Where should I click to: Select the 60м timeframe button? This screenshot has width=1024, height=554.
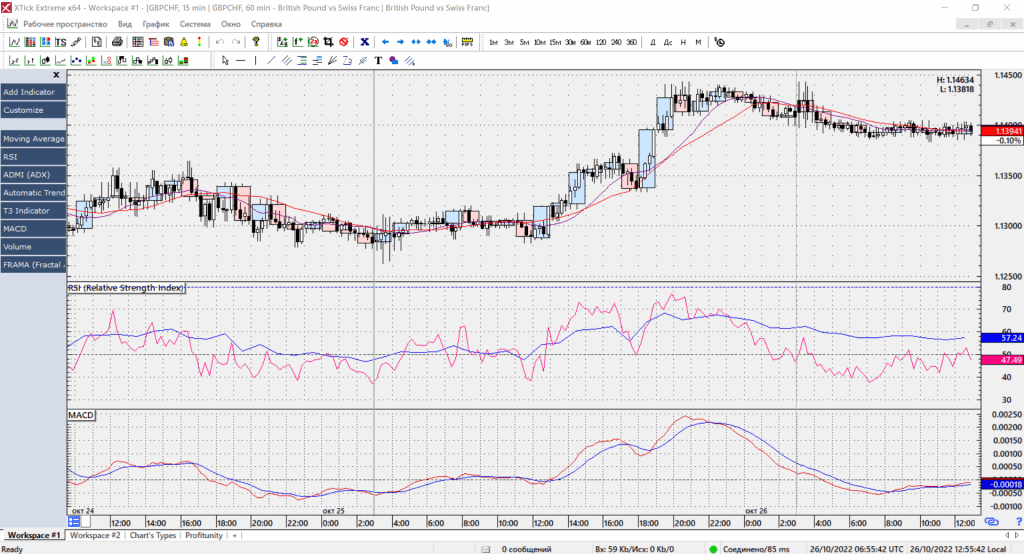point(585,42)
